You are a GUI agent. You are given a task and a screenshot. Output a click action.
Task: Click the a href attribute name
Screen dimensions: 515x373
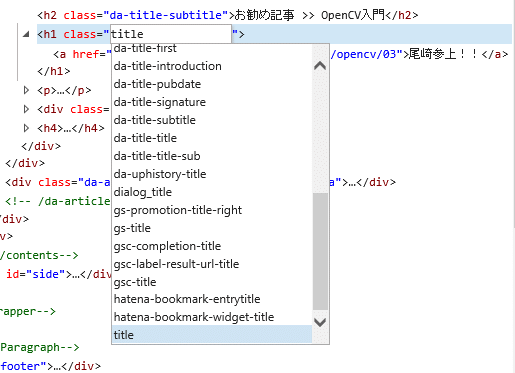[85, 54]
